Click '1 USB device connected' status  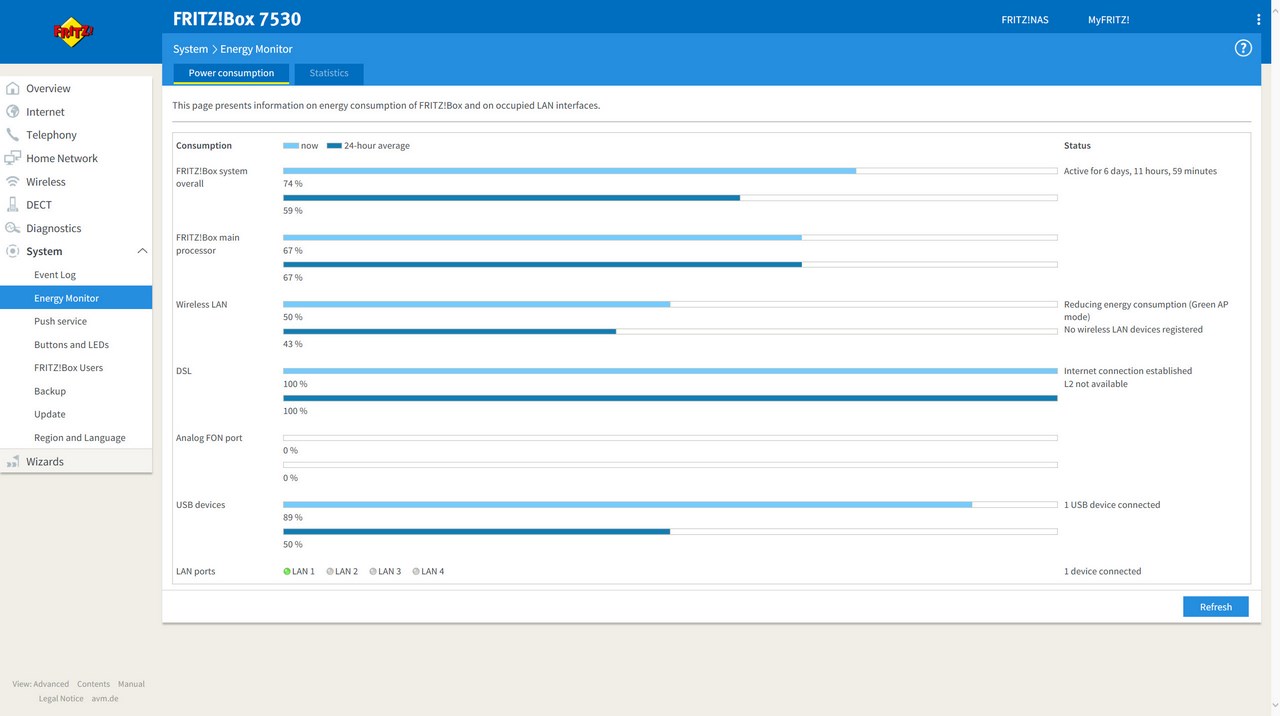pos(1112,505)
